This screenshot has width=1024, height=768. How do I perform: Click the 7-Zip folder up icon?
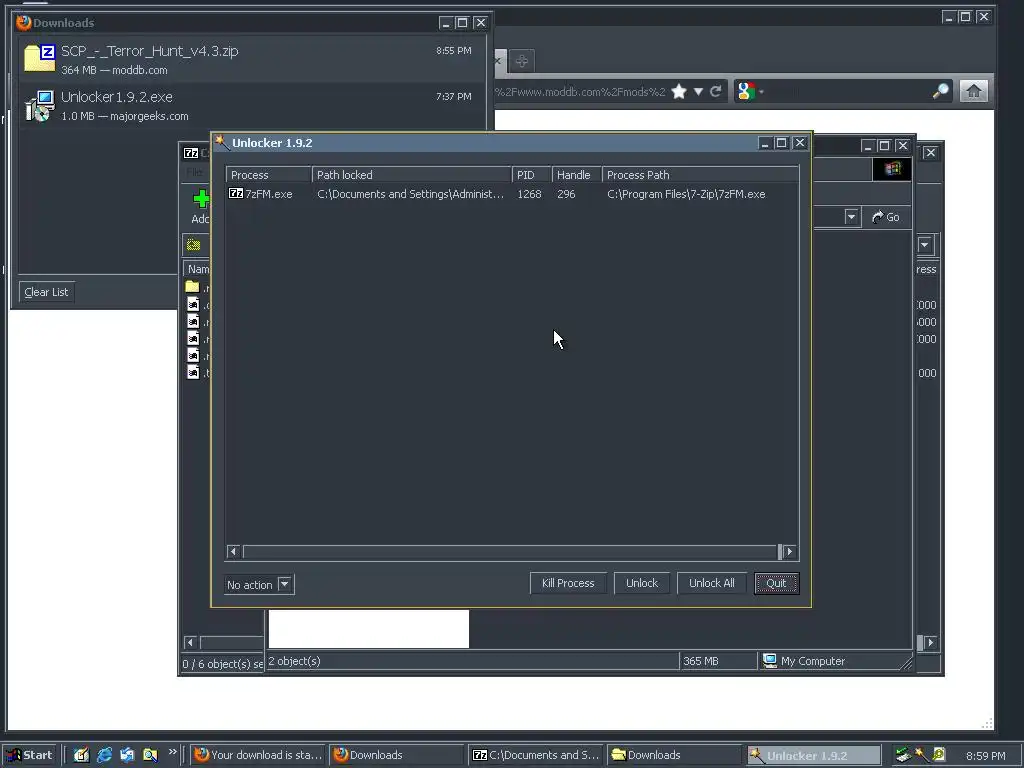[193, 245]
